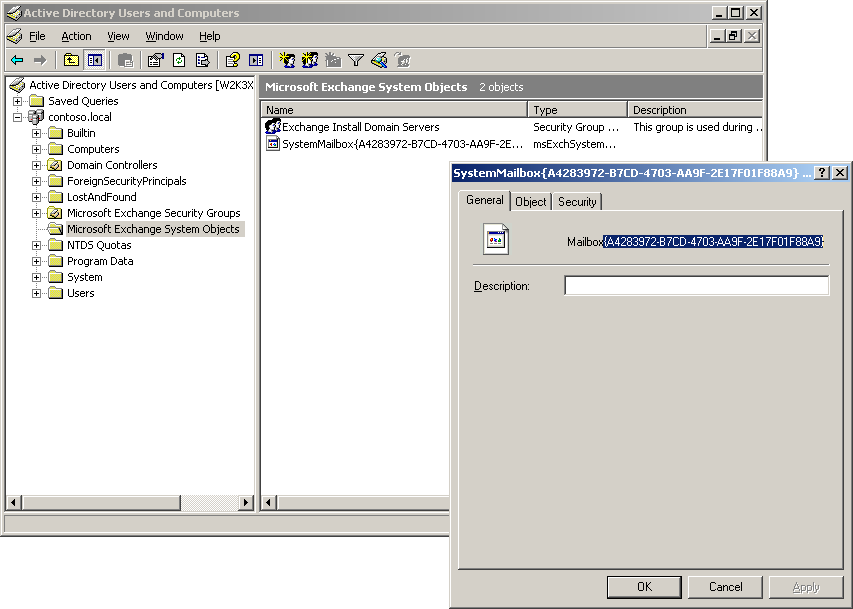Create a new group toolbar icon

[310, 60]
